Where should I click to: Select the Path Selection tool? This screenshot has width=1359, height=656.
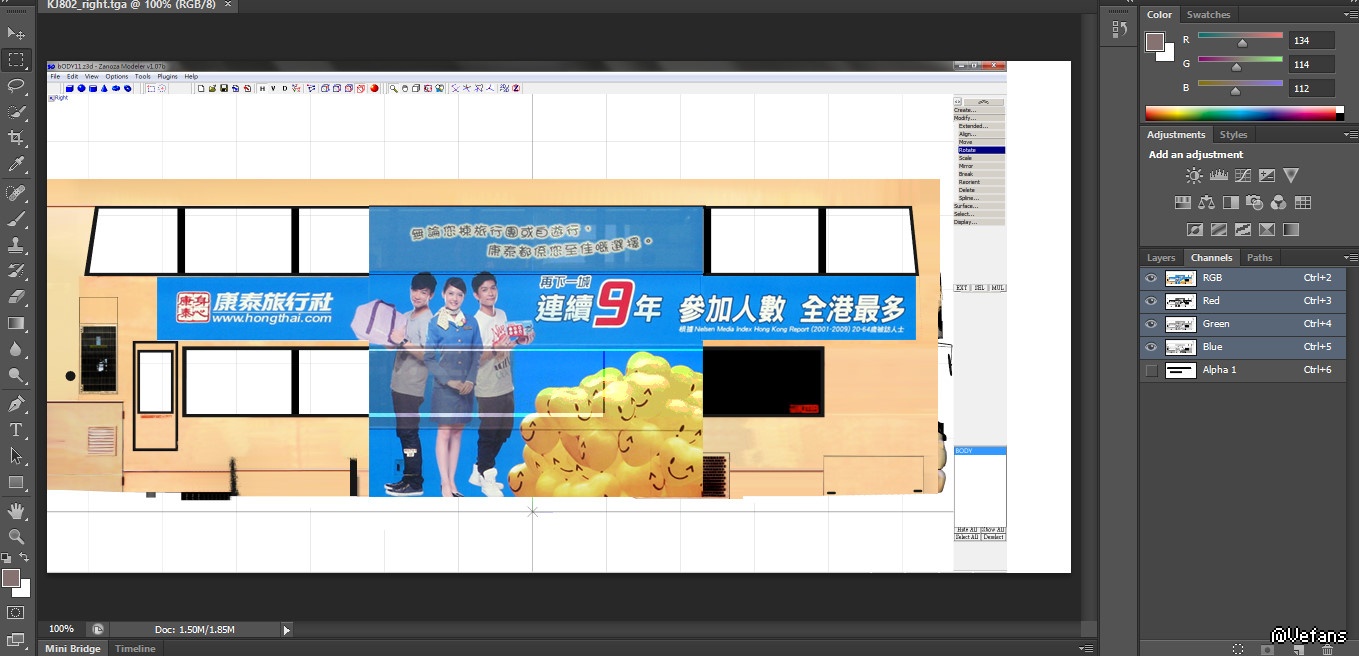(x=16, y=456)
